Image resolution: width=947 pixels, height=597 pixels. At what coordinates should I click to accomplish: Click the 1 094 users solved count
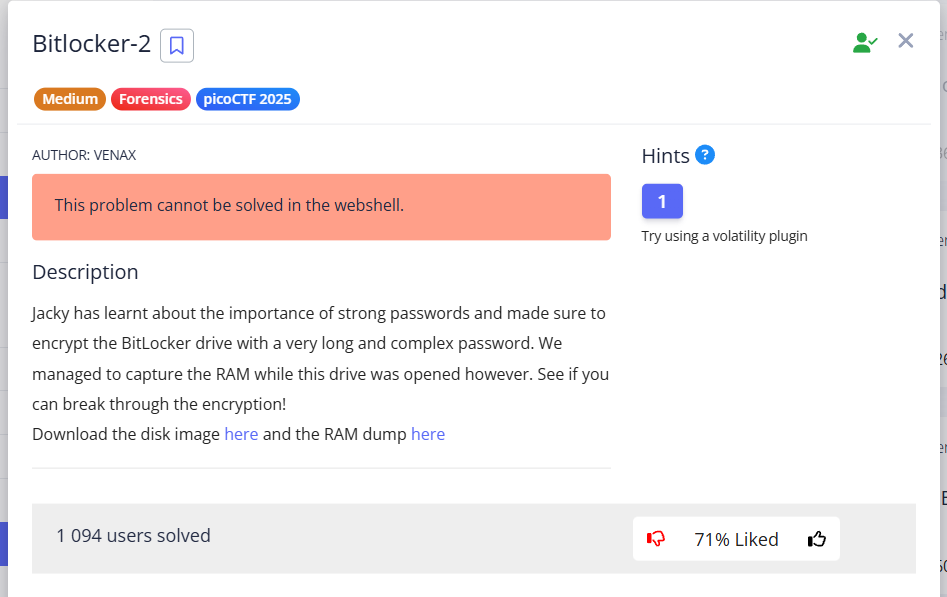click(x=133, y=536)
